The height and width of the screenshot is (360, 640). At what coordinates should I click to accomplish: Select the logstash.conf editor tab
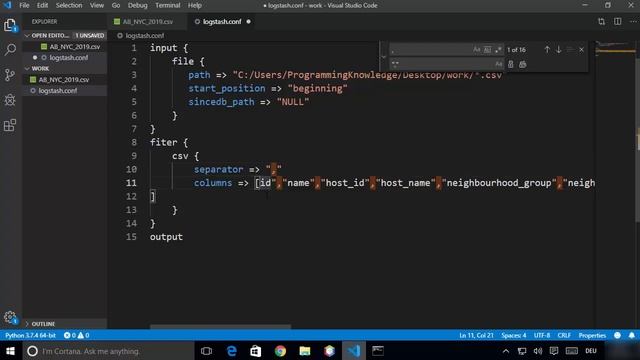tap(222, 22)
